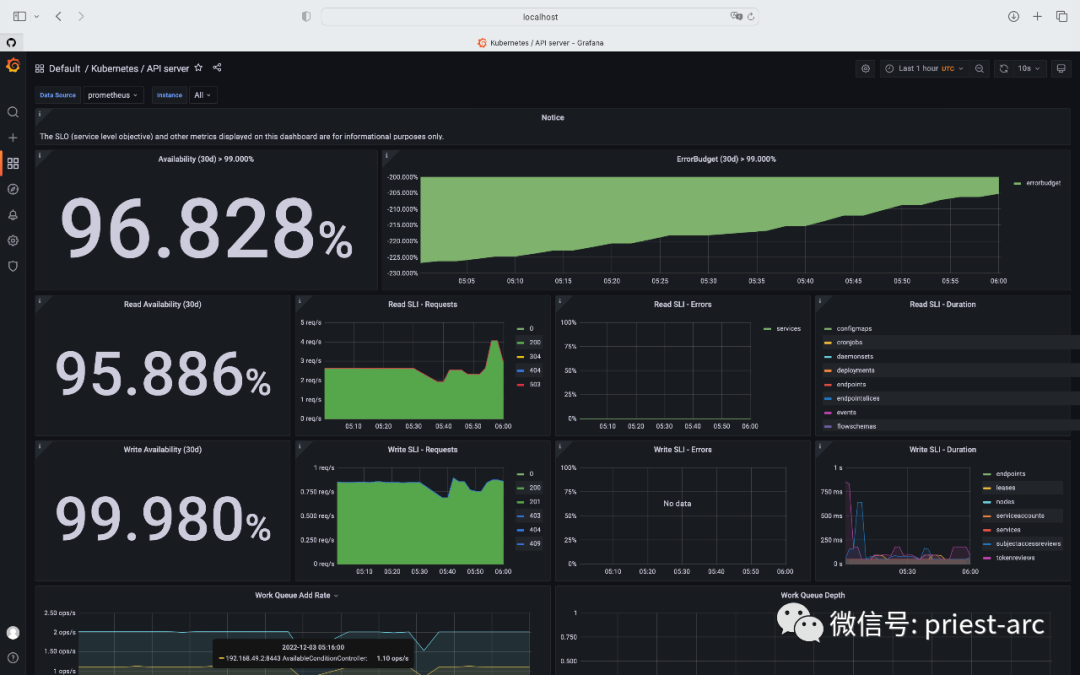Screen dimensions: 1080x675
Task: Click the 99.980% write availability value
Action: (x=163, y=517)
